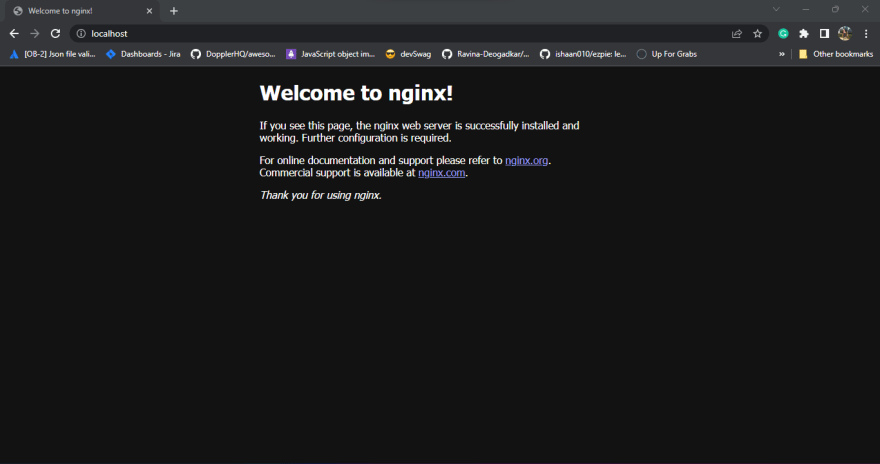880x464 pixels.
Task: Open the Extensions puzzle icon
Action: (x=804, y=34)
